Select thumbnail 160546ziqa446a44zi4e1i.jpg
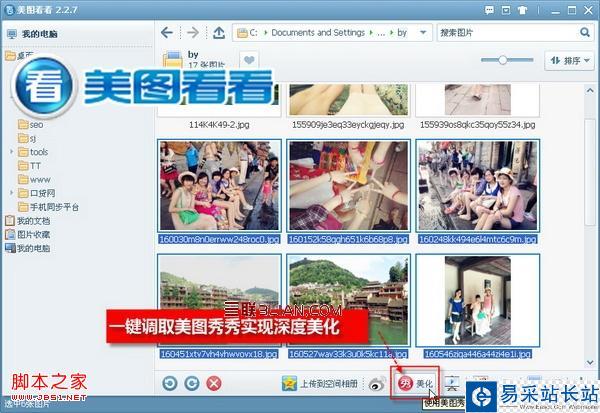600x413 pixels. 478,300
